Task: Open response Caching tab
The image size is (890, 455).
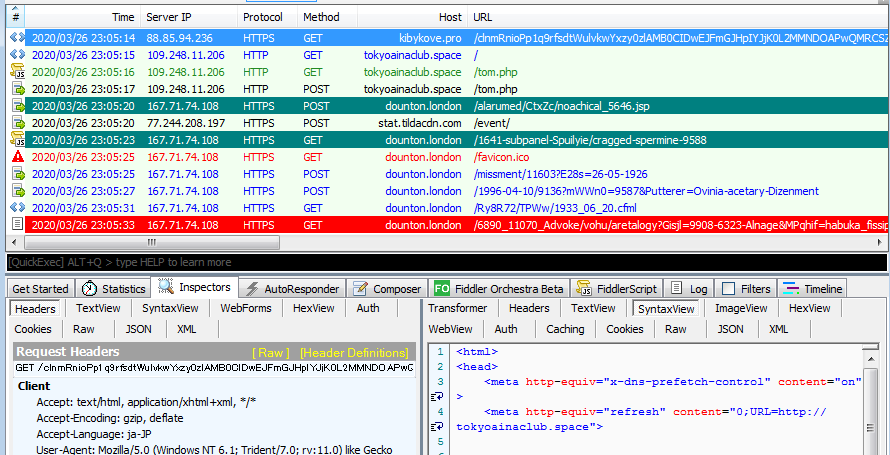Action: pos(565,329)
